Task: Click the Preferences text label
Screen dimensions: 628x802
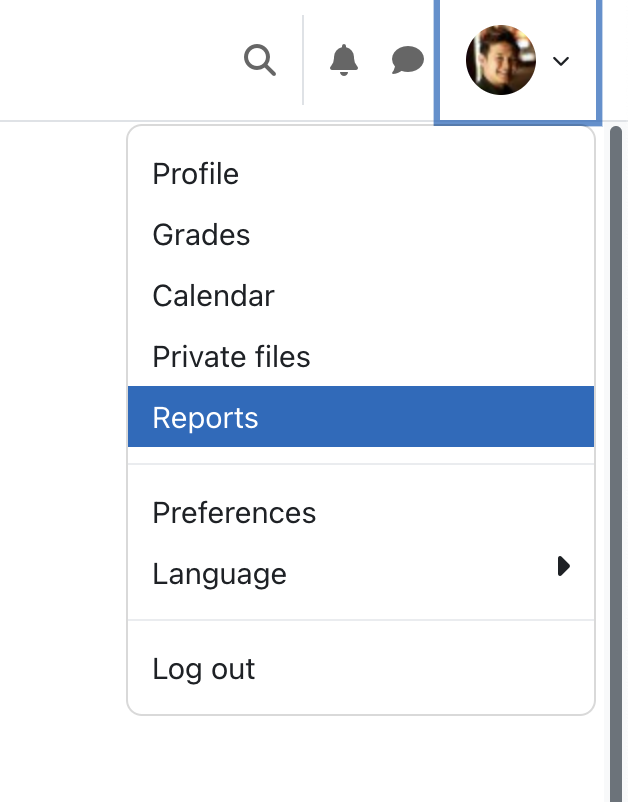Action: (234, 513)
